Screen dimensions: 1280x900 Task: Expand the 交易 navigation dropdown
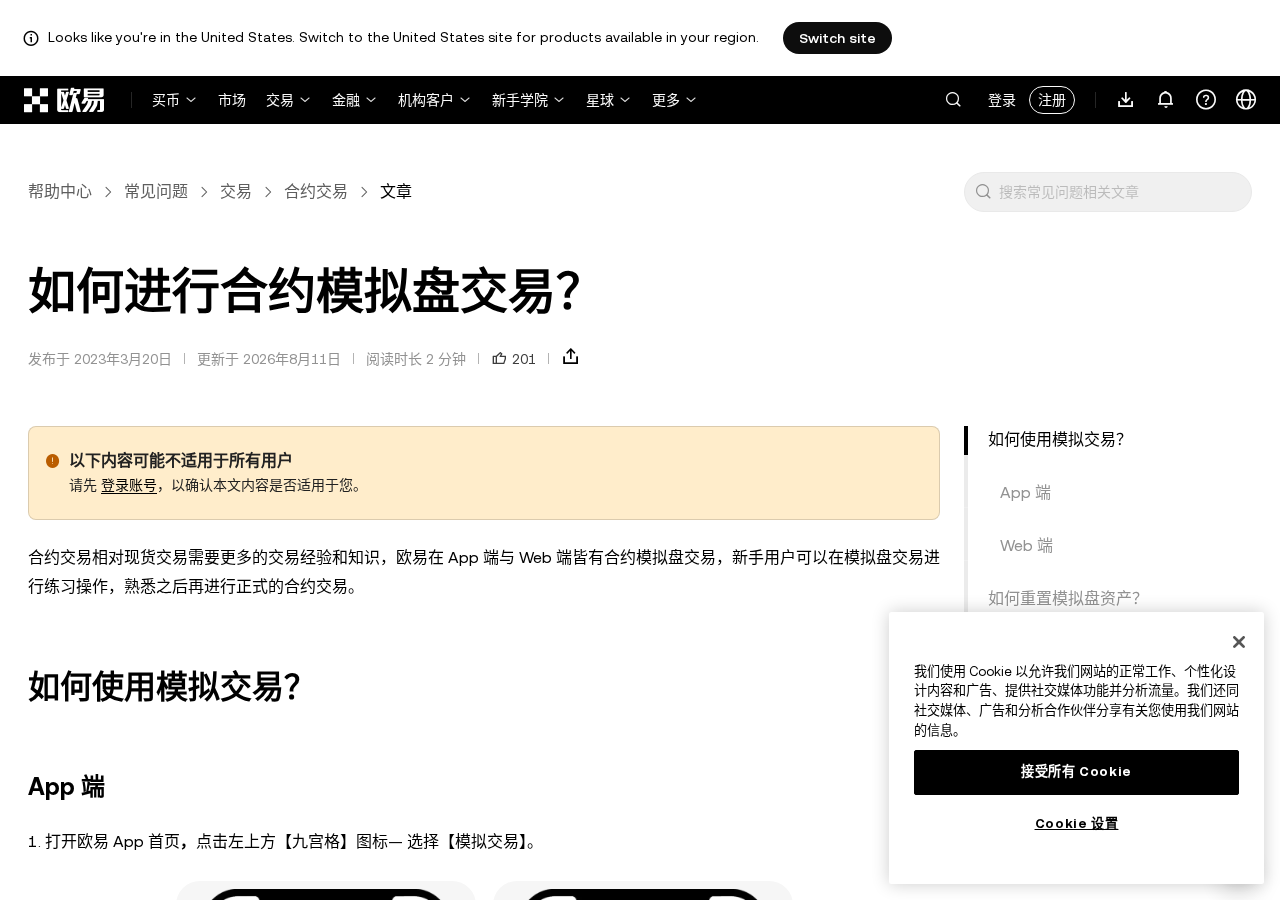pyautogui.click(x=288, y=100)
